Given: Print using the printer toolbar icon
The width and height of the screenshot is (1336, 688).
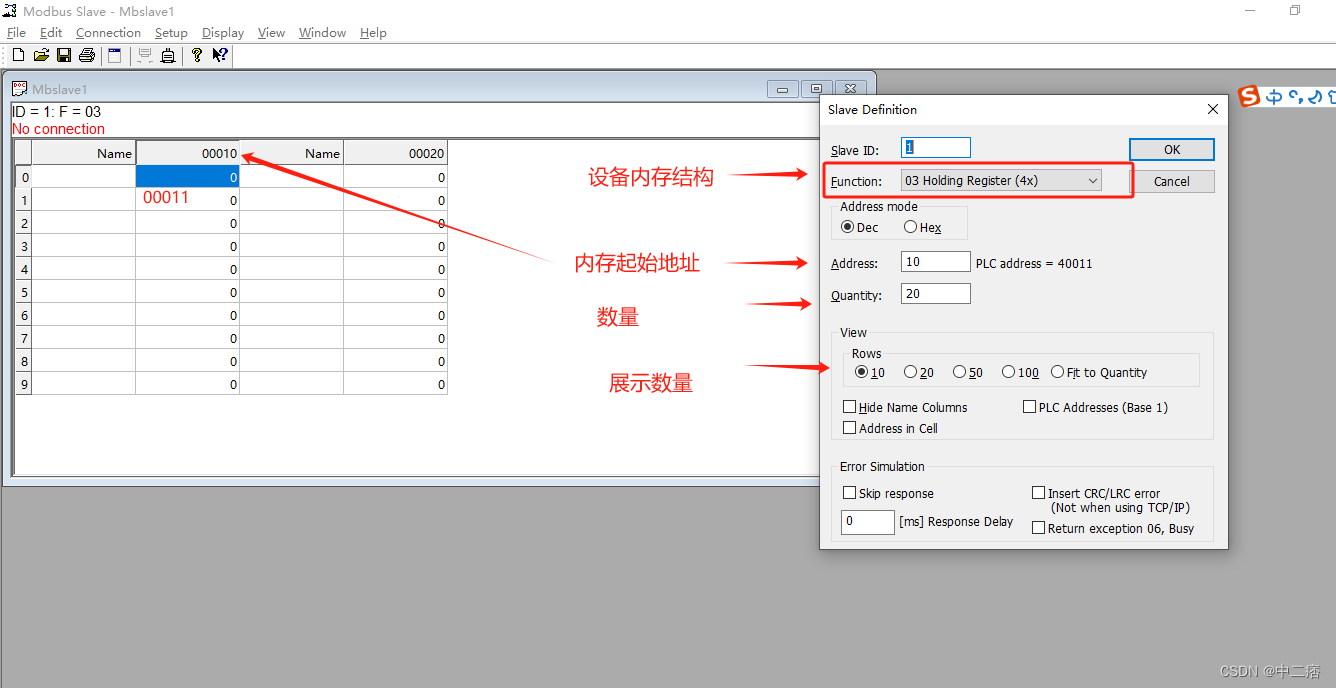Looking at the screenshot, I should pyautogui.click(x=87, y=55).
